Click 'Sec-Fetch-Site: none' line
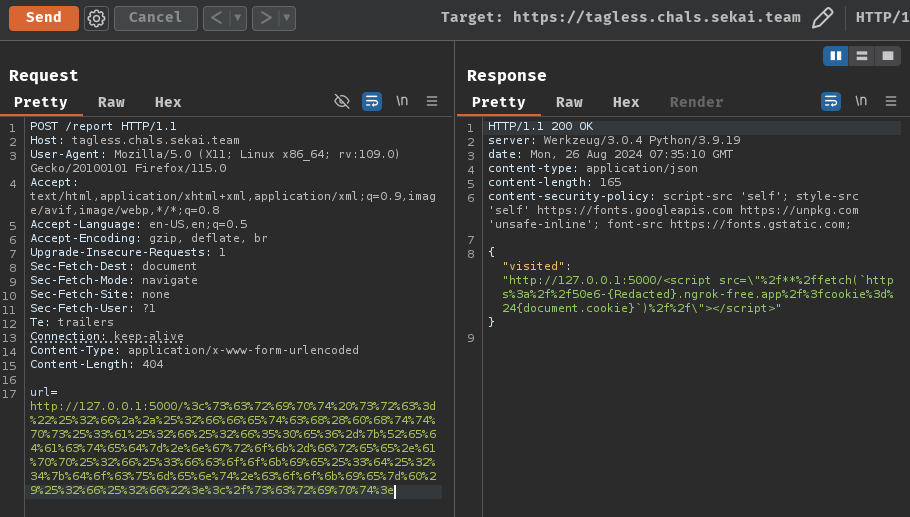This screenshot has width=910, height=517. (x=100, y=294)
